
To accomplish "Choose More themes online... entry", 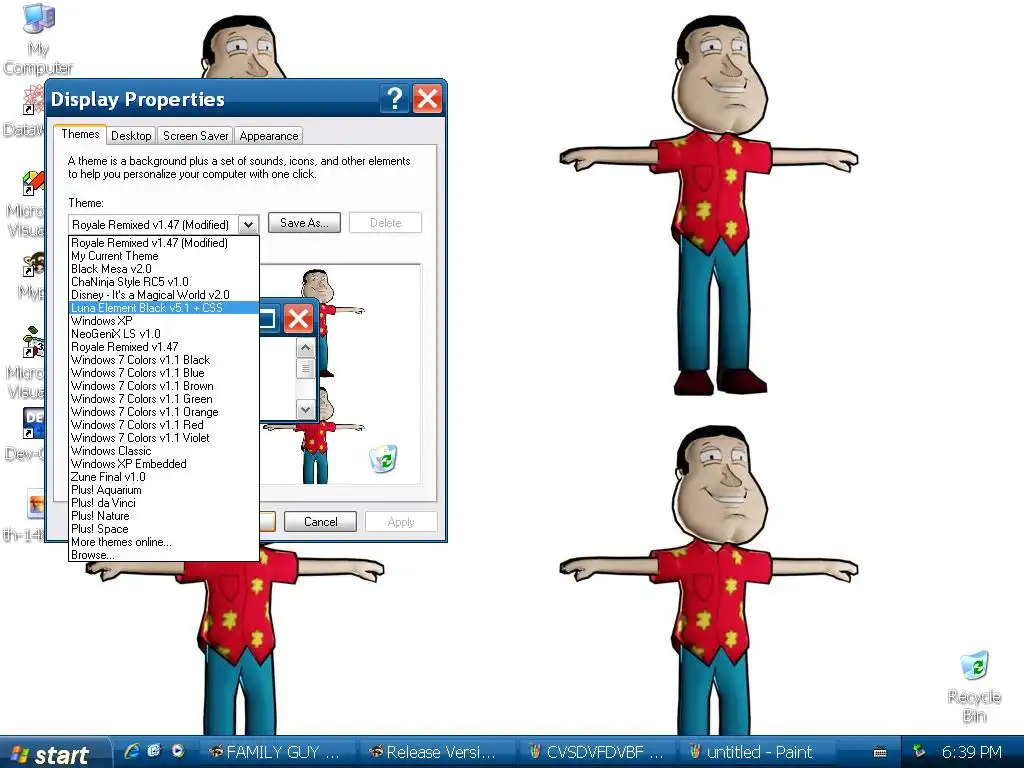I will click(x=164, y=542).
